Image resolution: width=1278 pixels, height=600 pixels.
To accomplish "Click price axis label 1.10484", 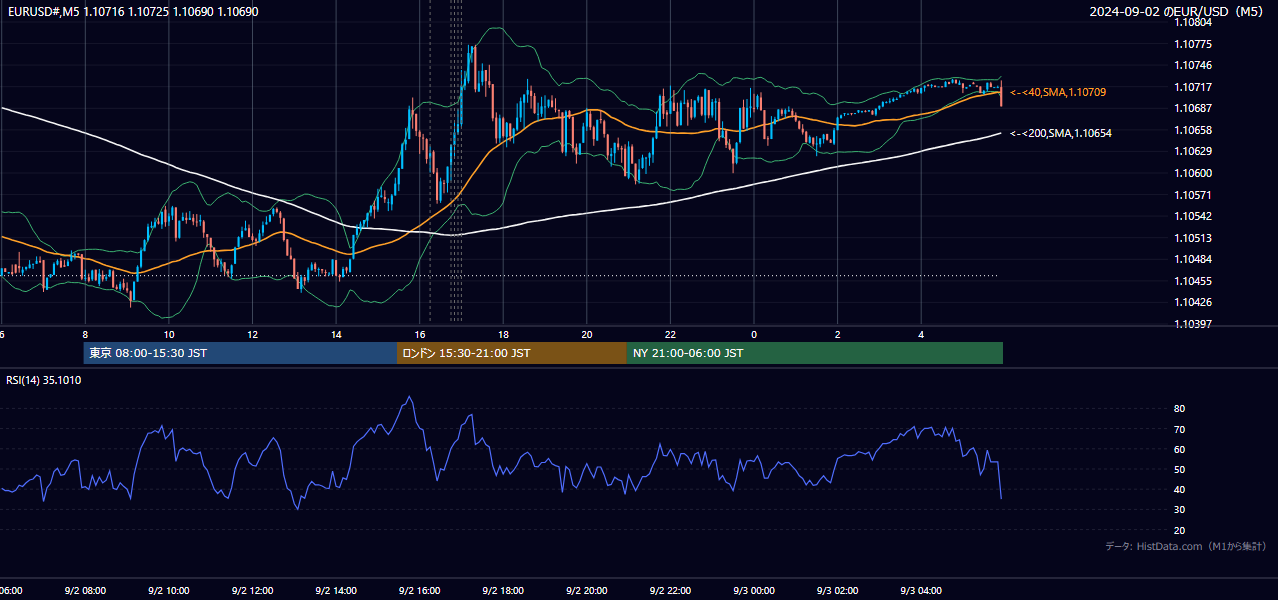I will 1193,259.
